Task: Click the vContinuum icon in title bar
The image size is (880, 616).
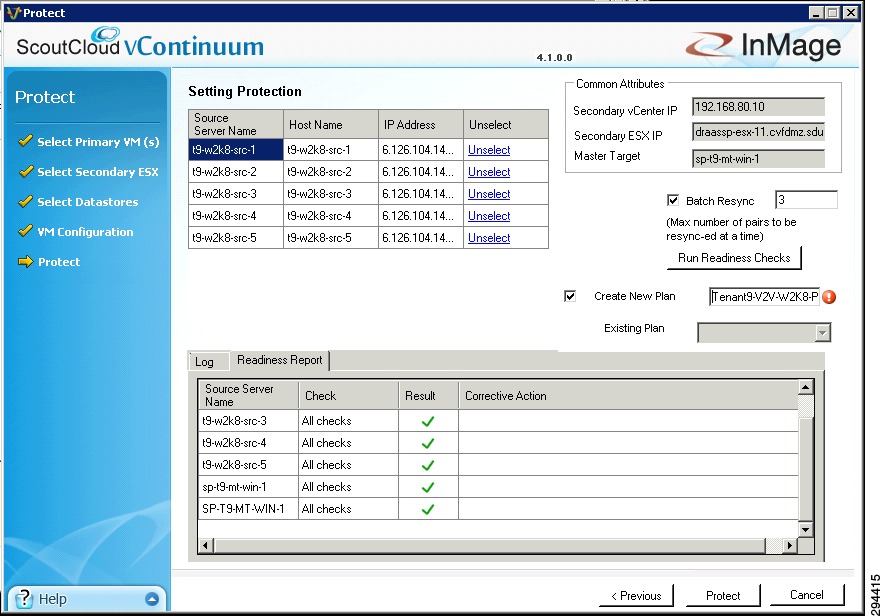Action: click(13, 12)
